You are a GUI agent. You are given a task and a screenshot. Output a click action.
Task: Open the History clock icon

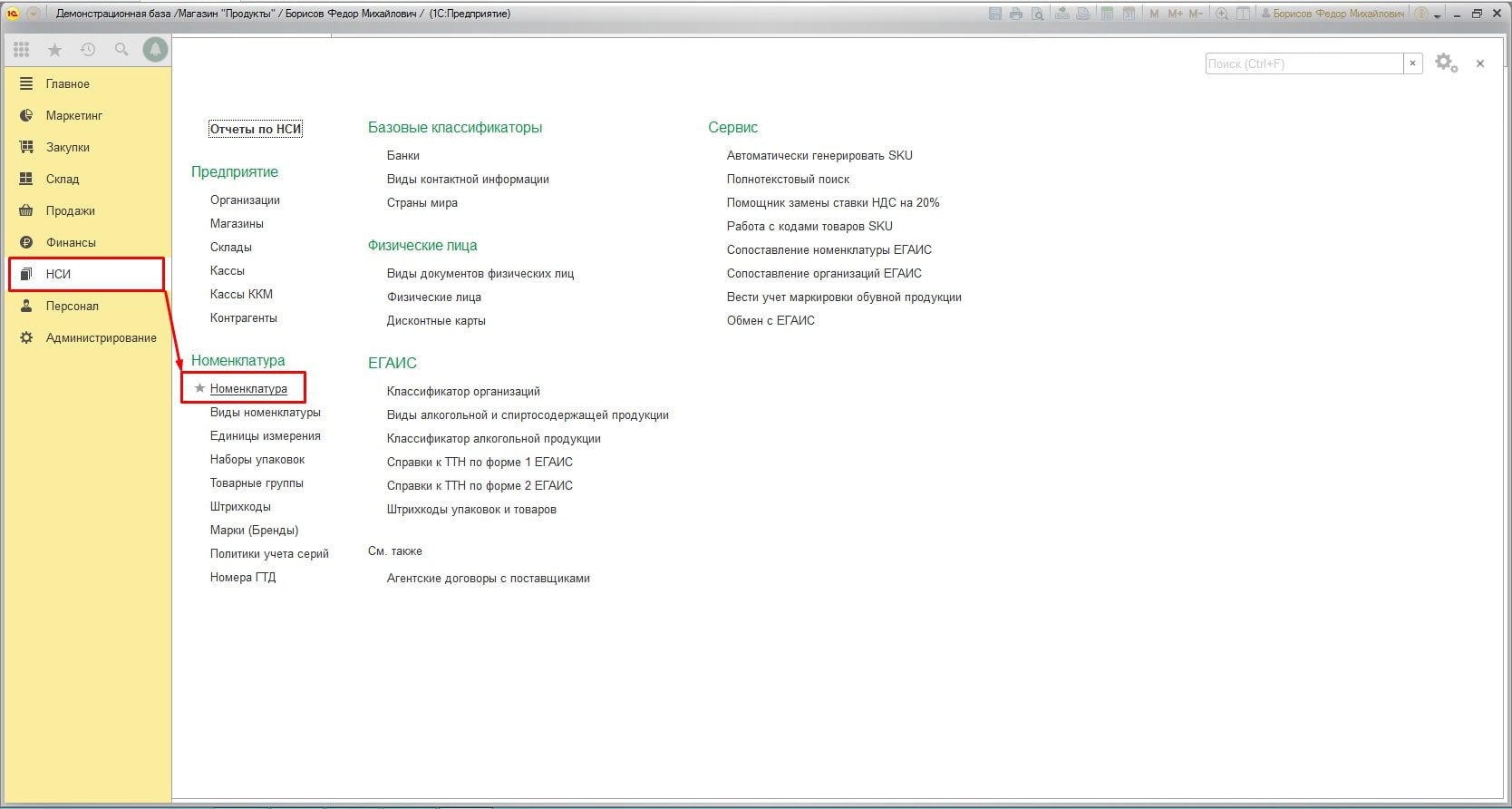[88, 50]
